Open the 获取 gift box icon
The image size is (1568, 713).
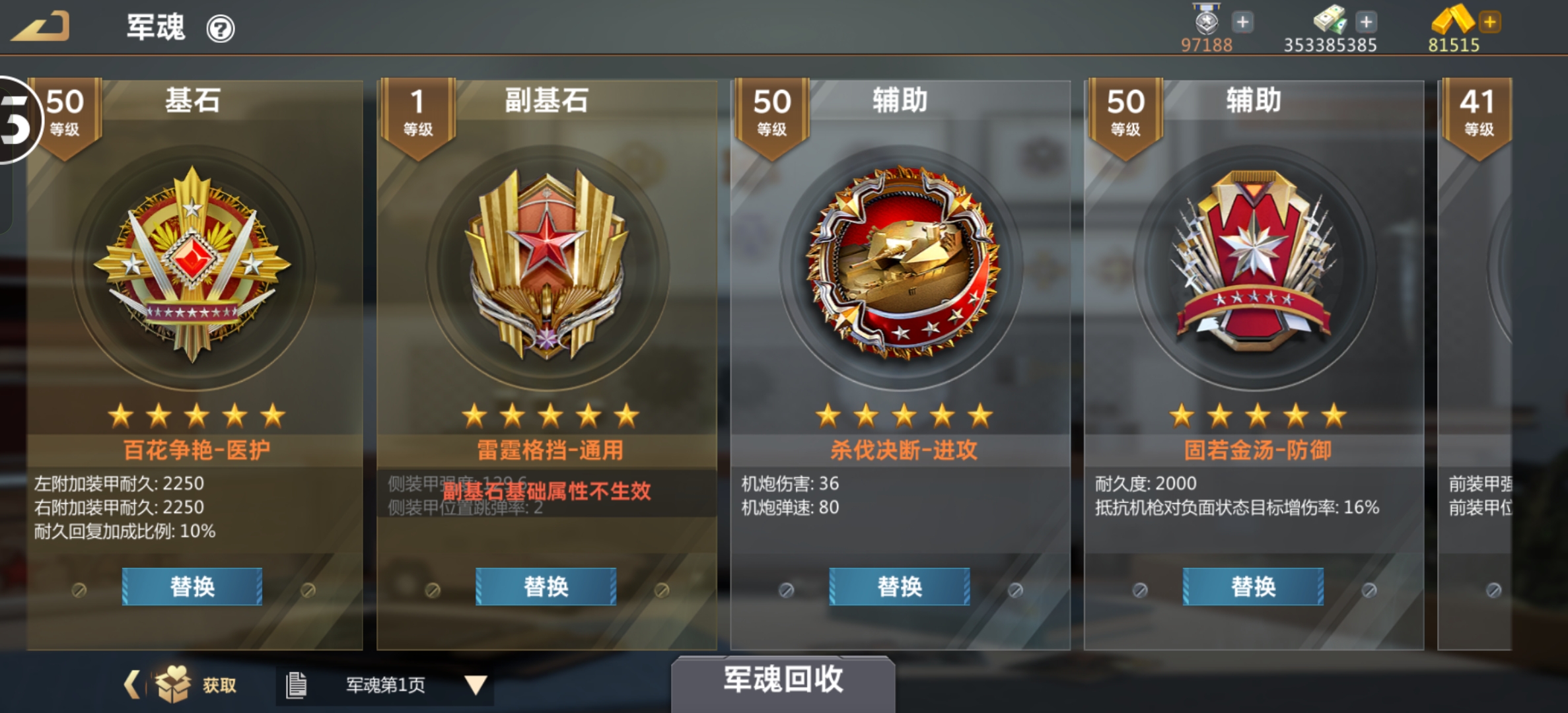172,683
